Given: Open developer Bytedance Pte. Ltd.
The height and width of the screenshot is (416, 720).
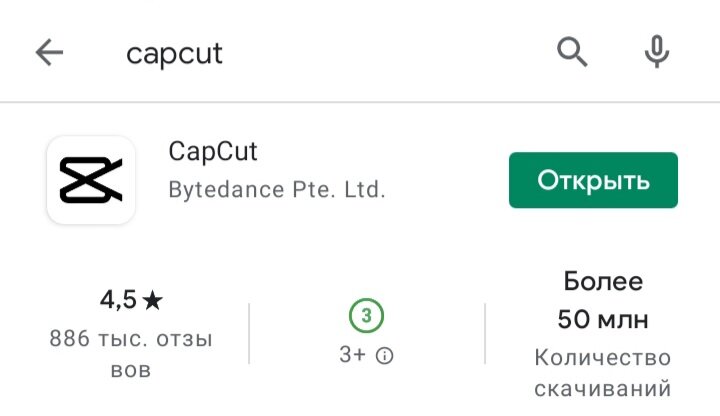Looking at the screenshot, I should (x=277, y=190).
